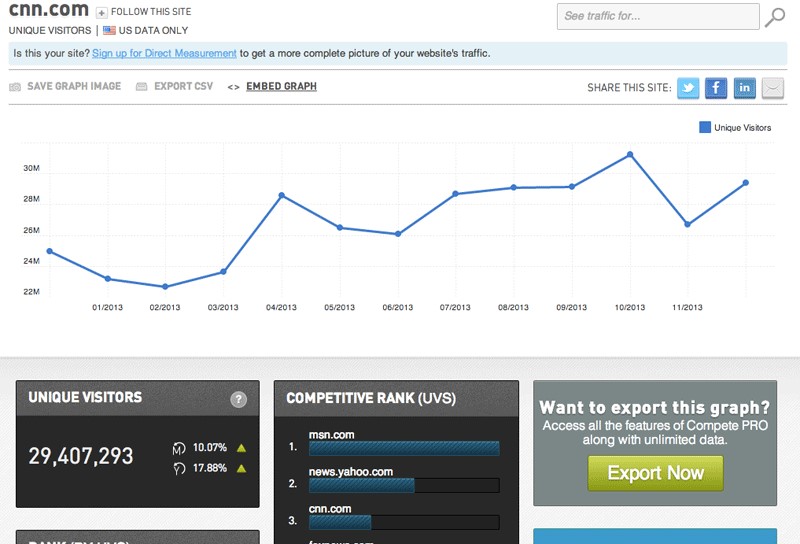
Task: Click the 04/2013 data point on graph
Action: point(282,195)
